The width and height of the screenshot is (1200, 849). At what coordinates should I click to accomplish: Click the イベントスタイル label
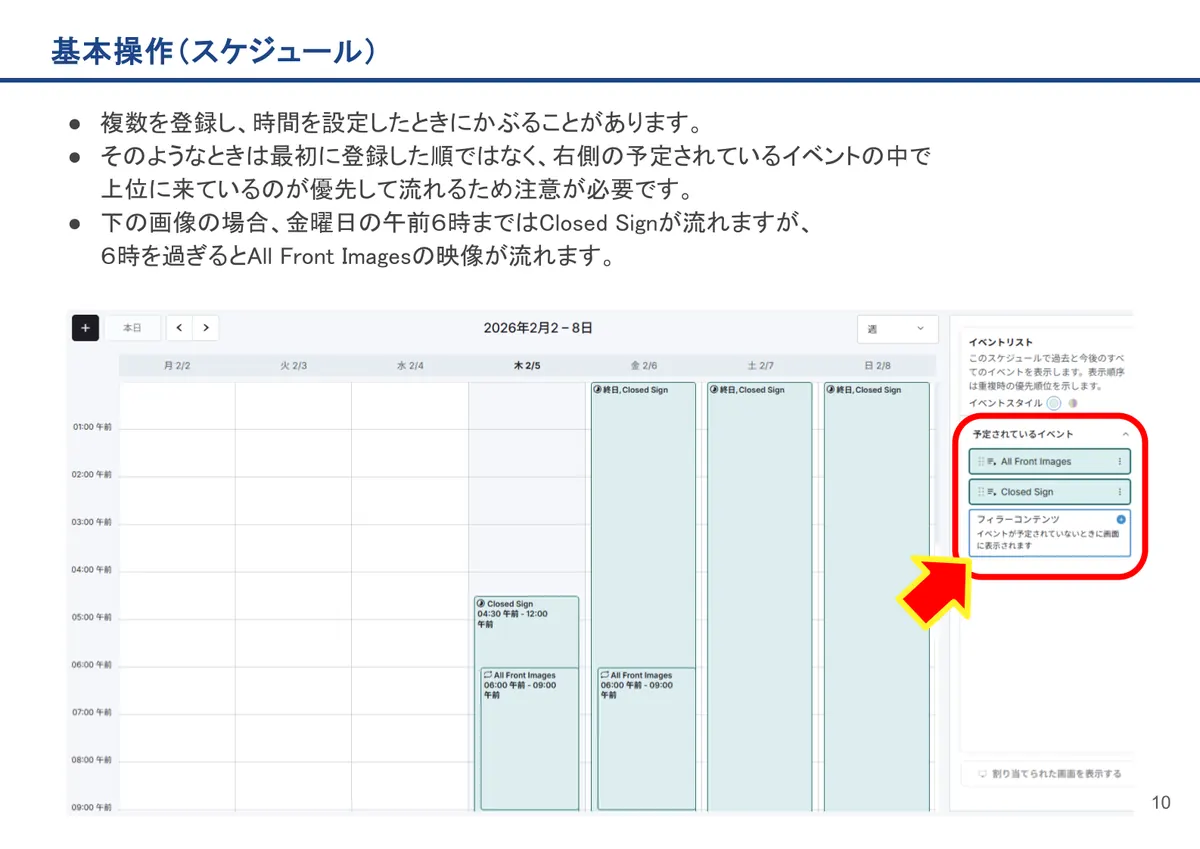[1005, 403]
